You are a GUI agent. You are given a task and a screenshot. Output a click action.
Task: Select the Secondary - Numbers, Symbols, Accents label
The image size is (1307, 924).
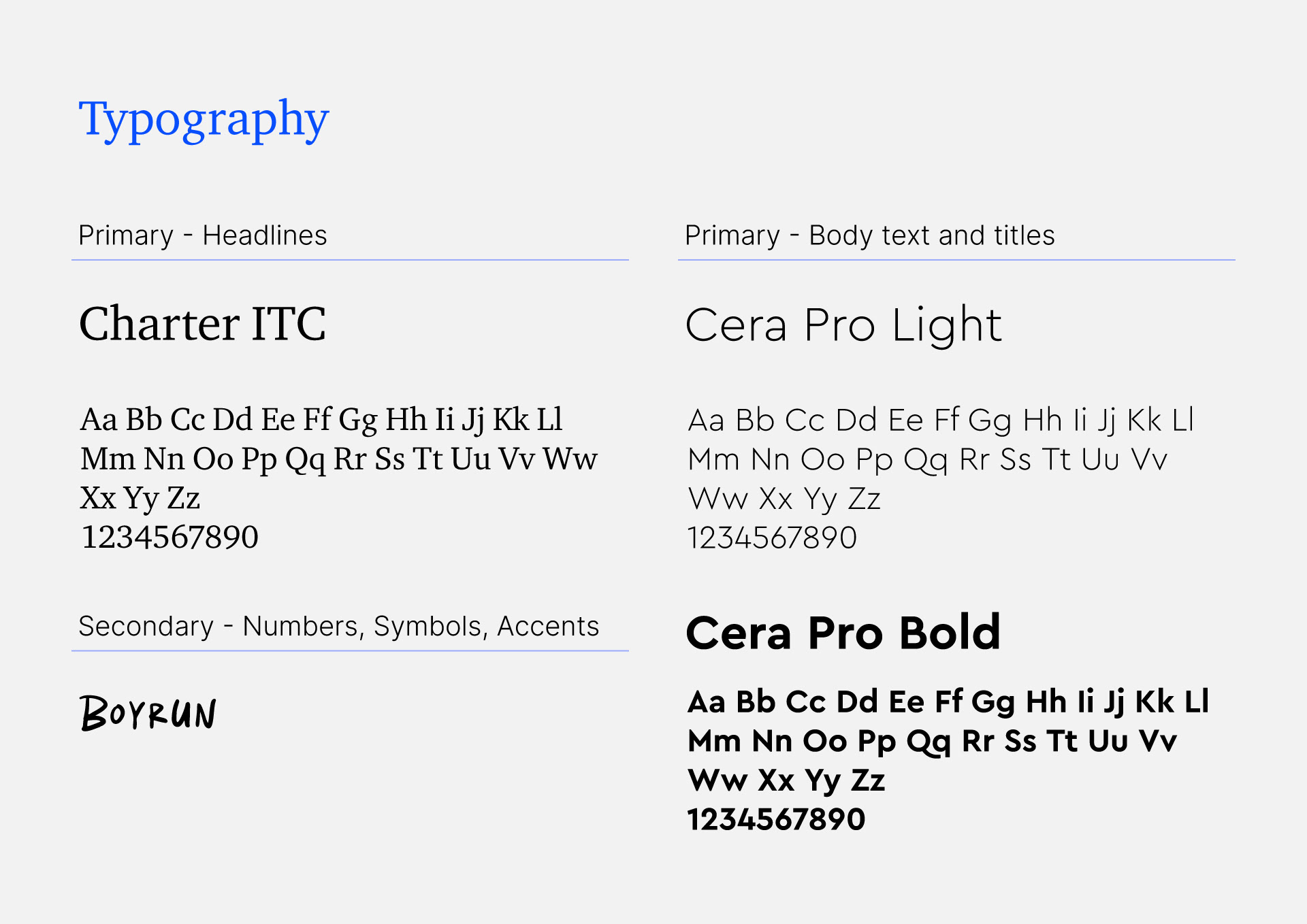pos(338,627)
